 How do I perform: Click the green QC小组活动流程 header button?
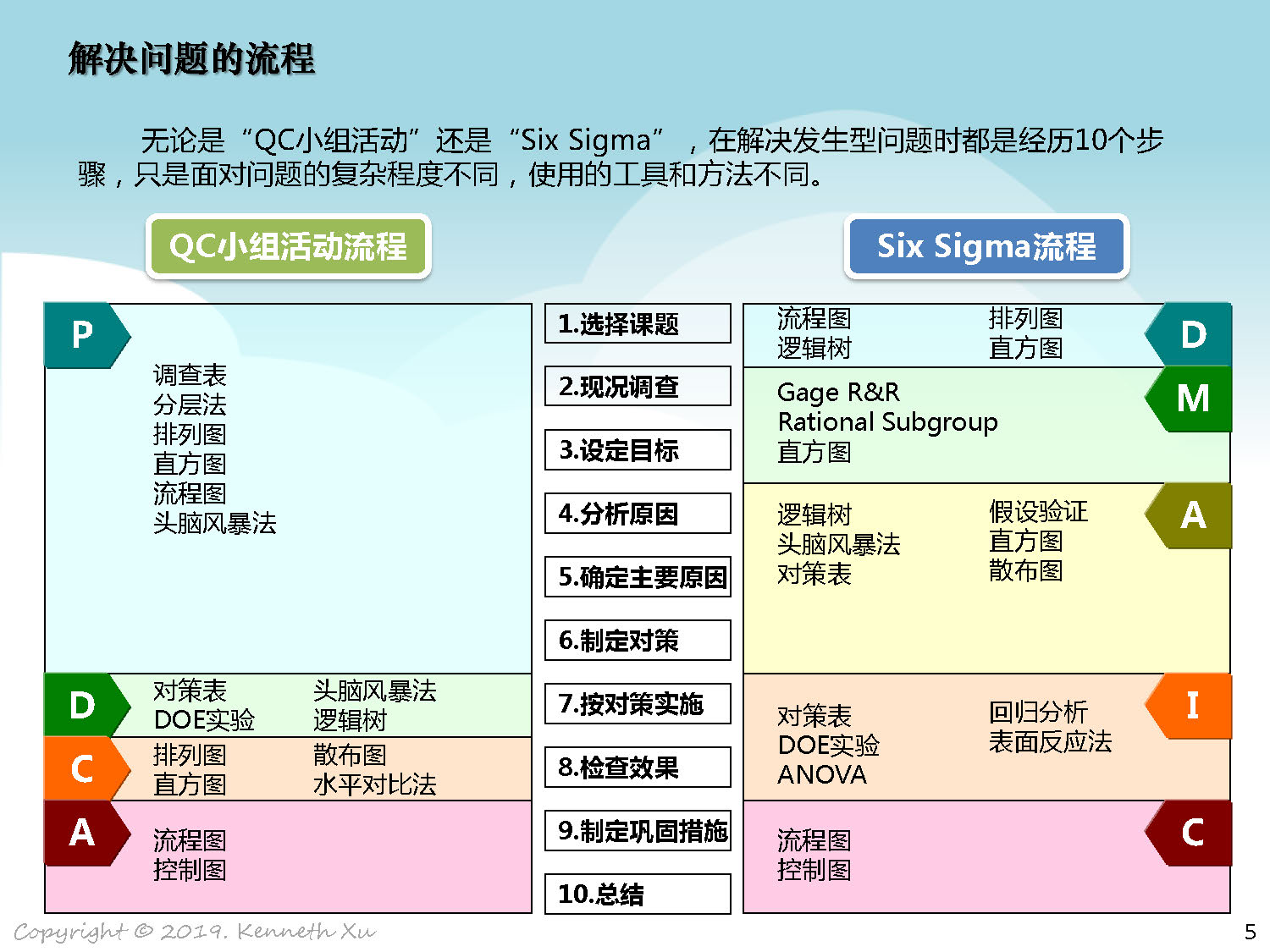tap(289, 246)
